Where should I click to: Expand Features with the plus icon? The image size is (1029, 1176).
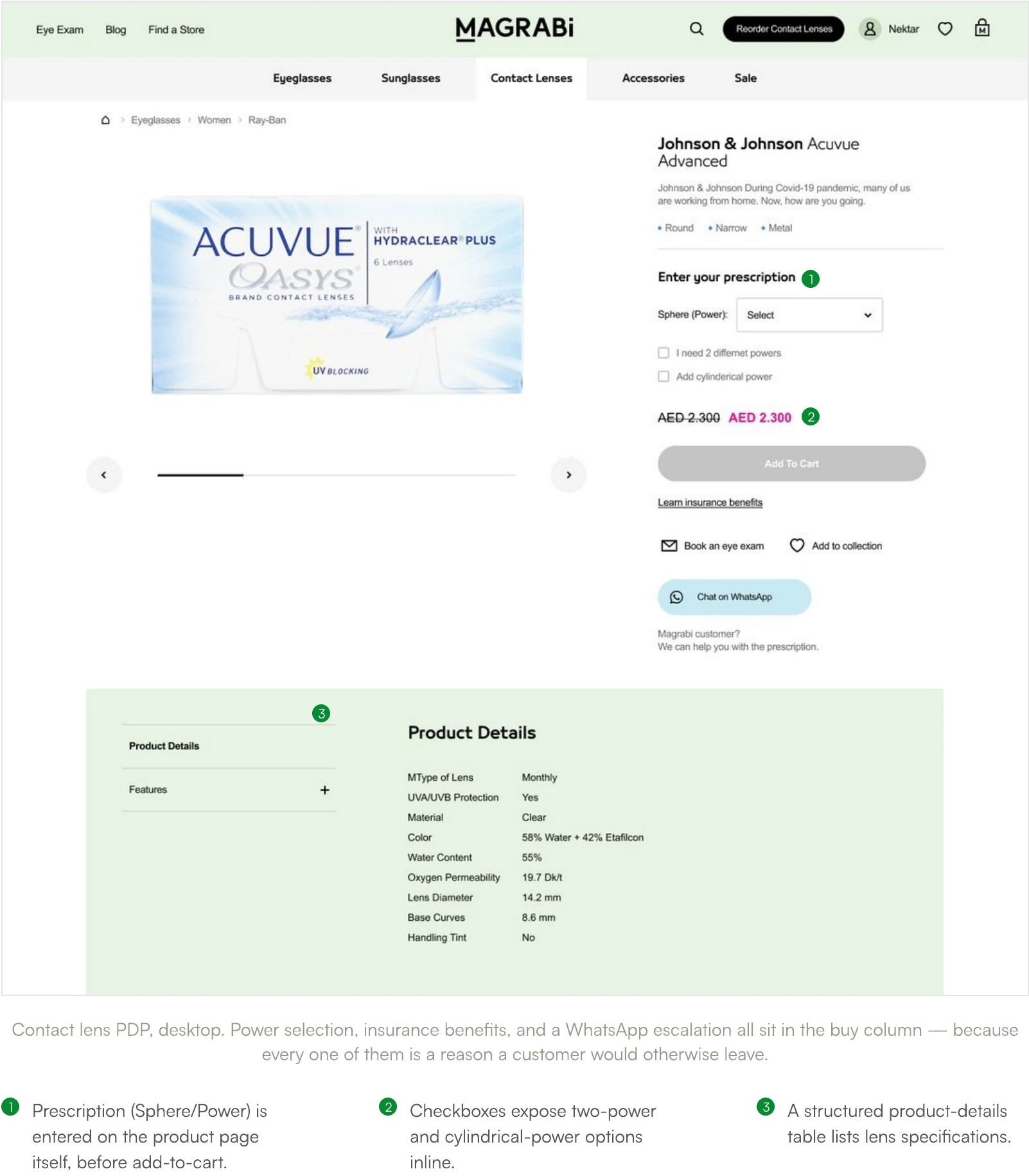pyautogui.click(x=325, y=790)
